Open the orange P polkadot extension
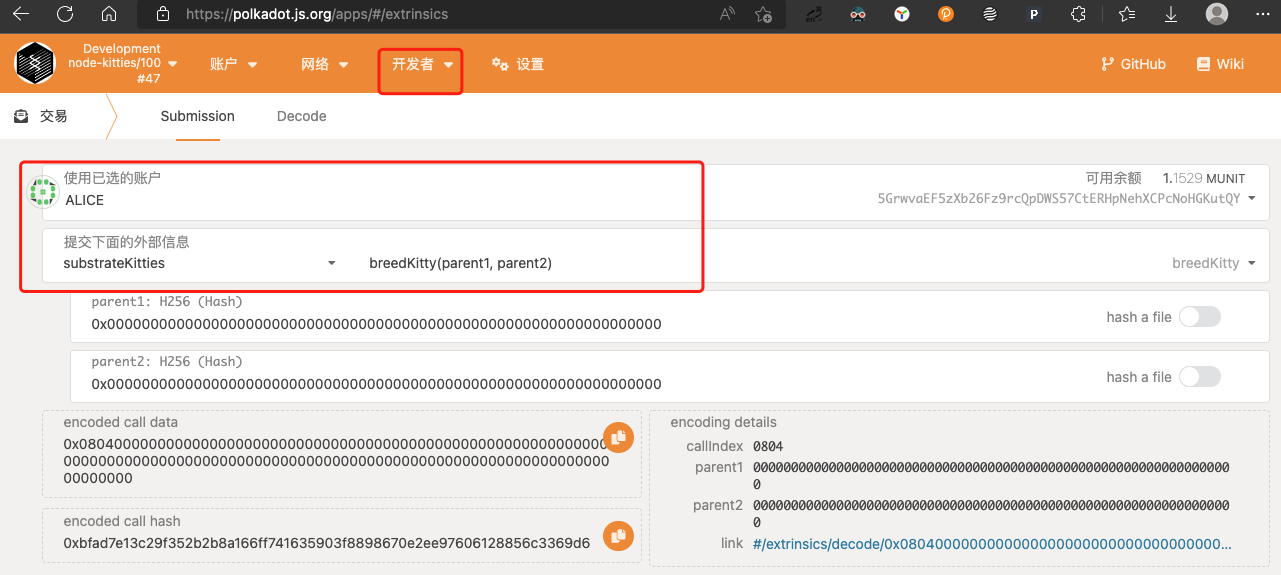The image size is (1281, 575). coord(946,14)
